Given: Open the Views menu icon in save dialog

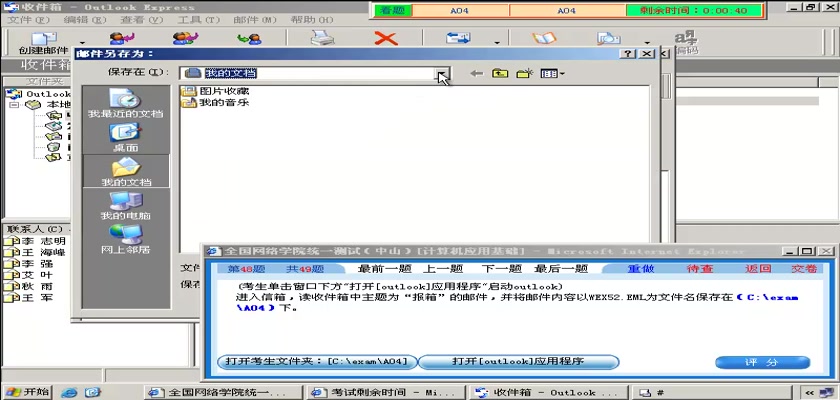Looking at the screenshot, I should pyautogui.click(x=552, y=73).
